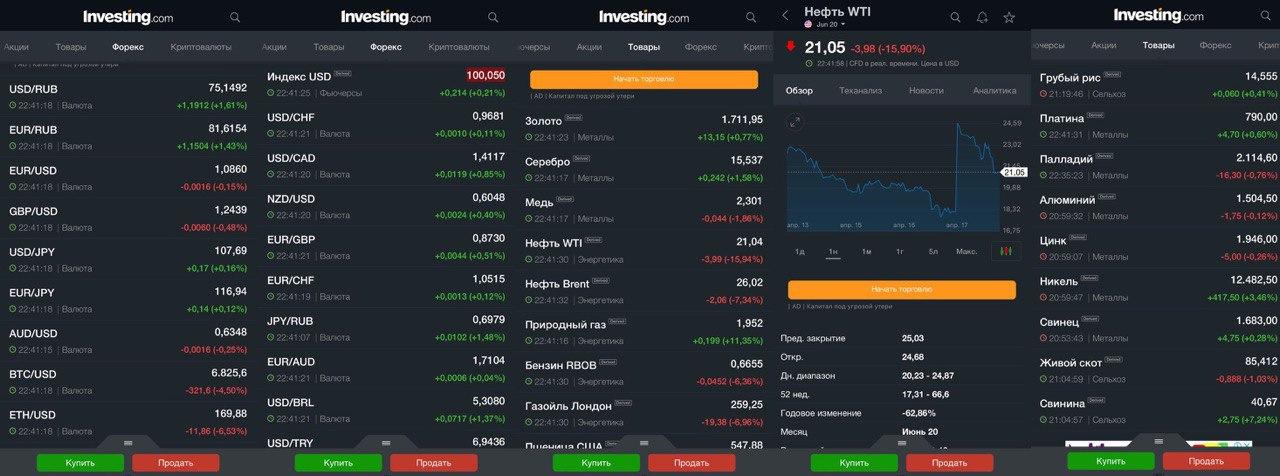
Task: Open the BTC/USD quote row
Action: click(128, 381)
